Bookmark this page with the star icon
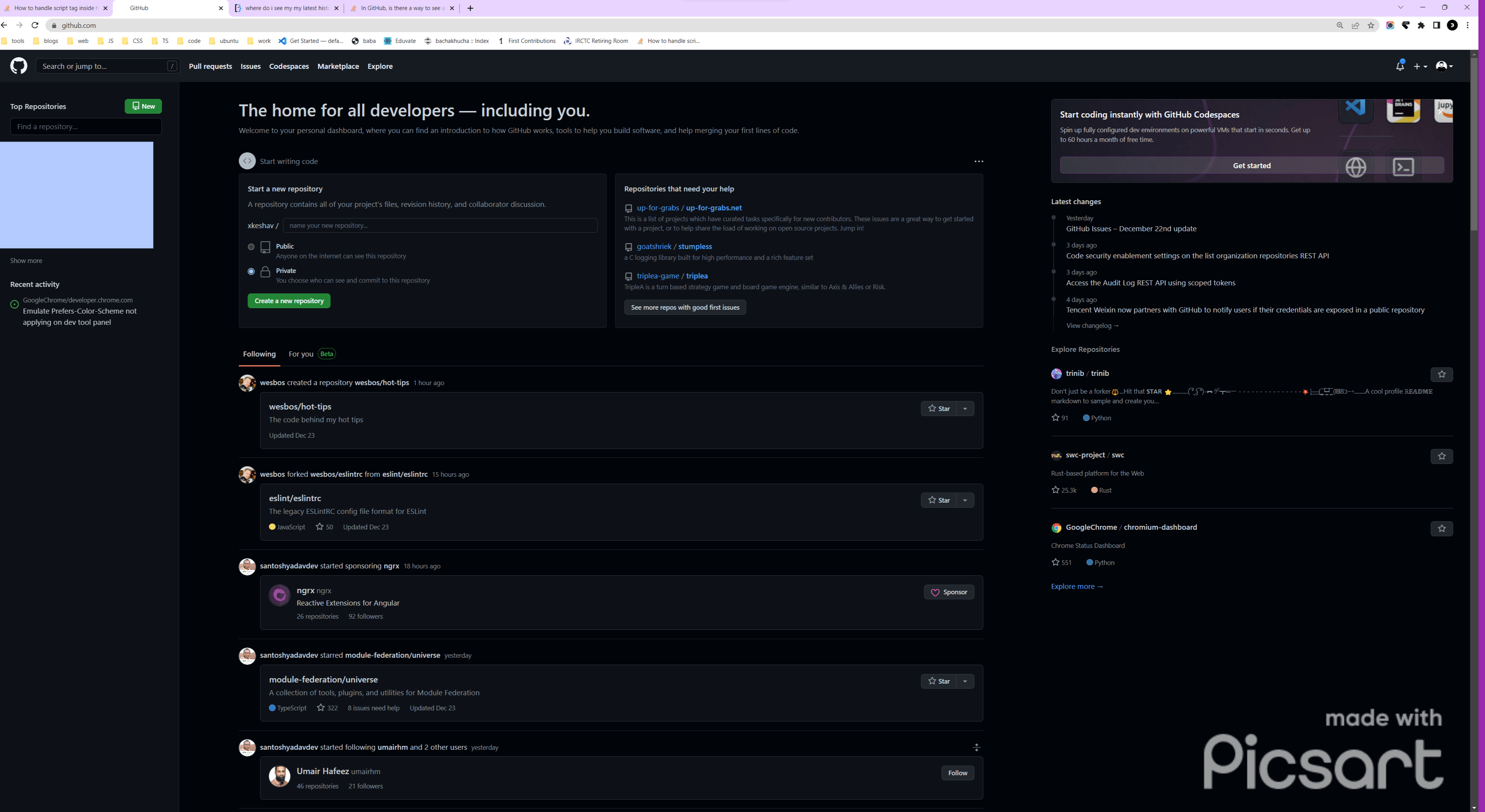 coord(1371,26)
